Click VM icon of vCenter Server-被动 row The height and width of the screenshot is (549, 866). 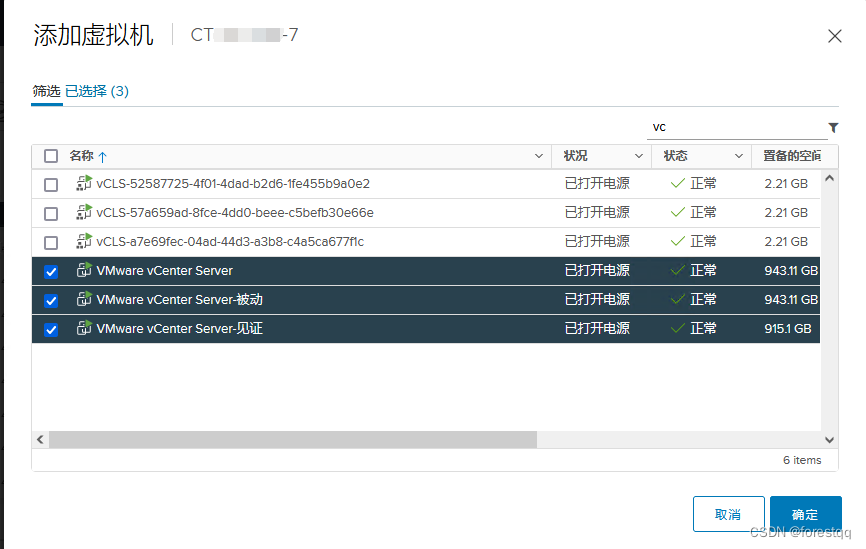84,299
